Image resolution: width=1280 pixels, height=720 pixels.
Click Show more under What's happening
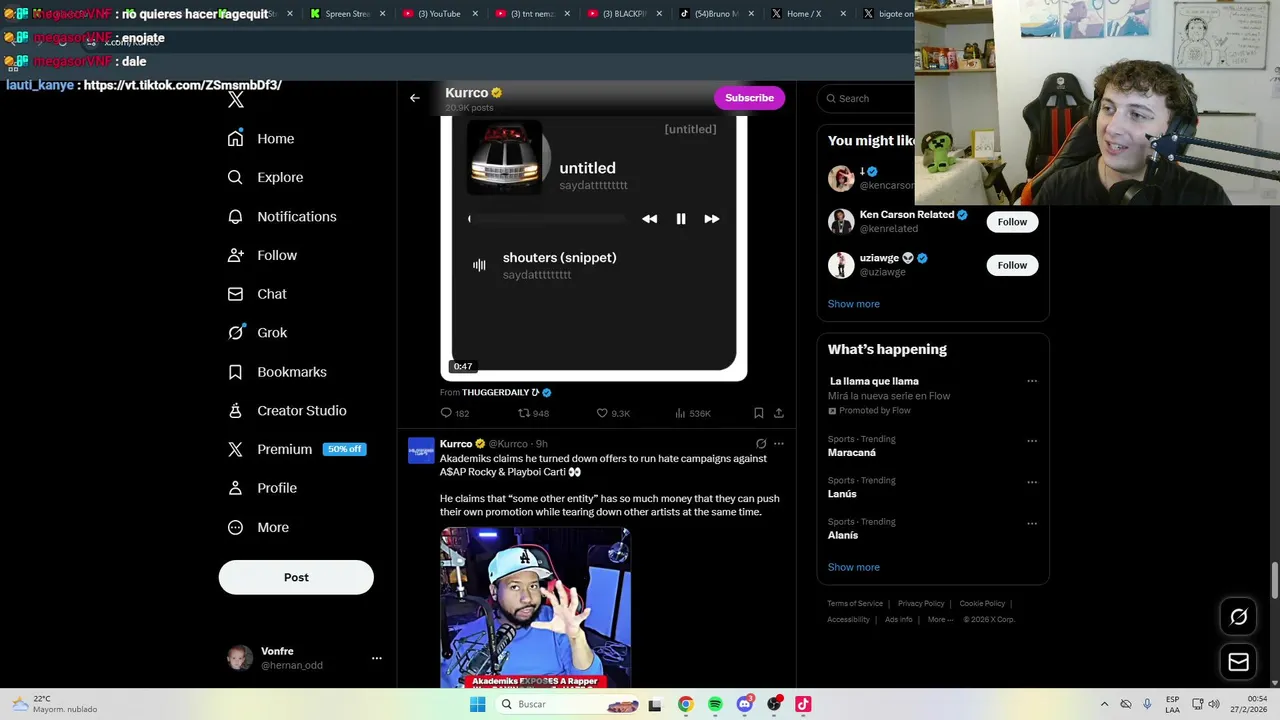point(853,567)
